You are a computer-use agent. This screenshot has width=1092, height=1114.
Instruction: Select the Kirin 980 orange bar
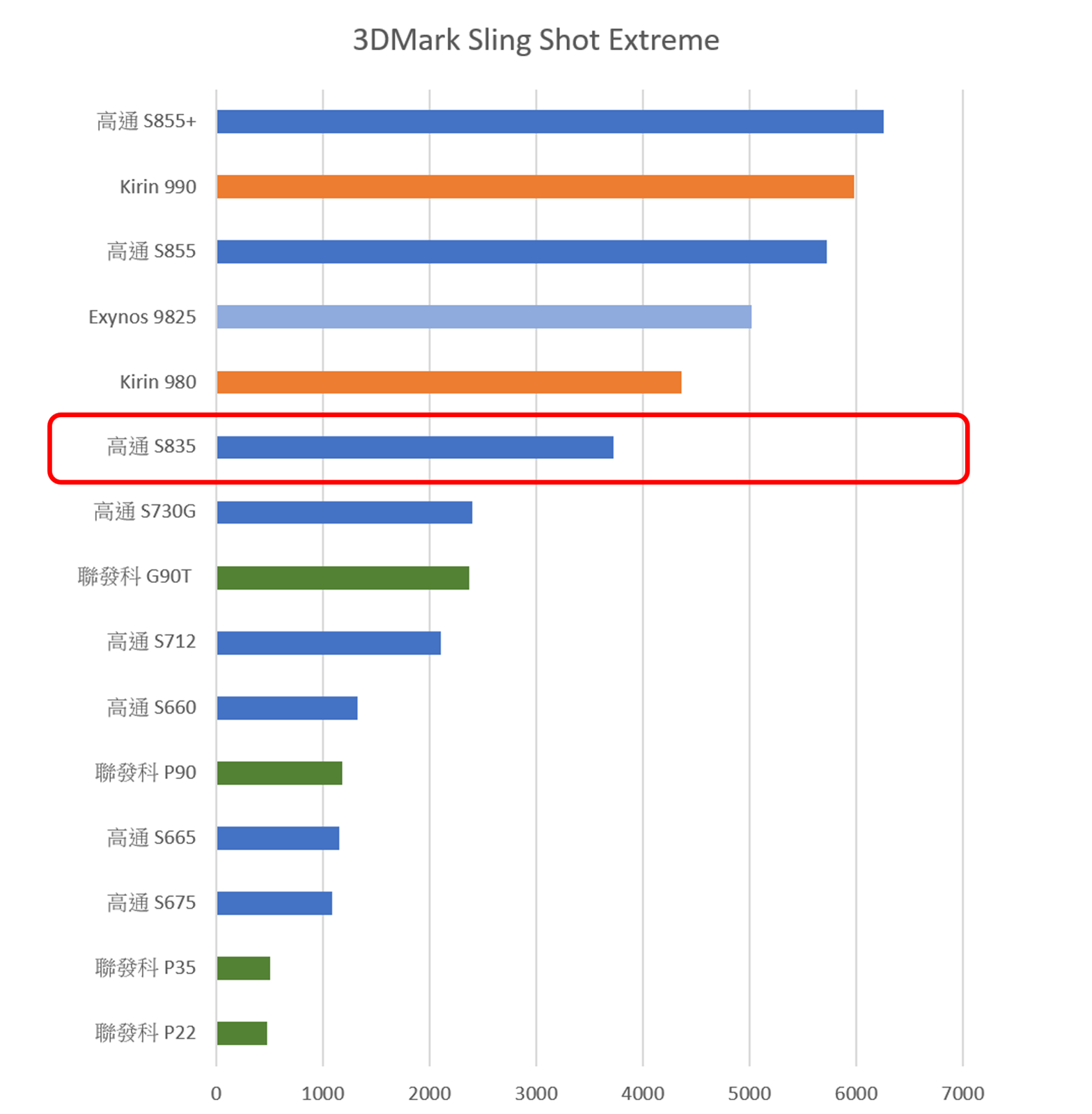click(x=448, y=382)
